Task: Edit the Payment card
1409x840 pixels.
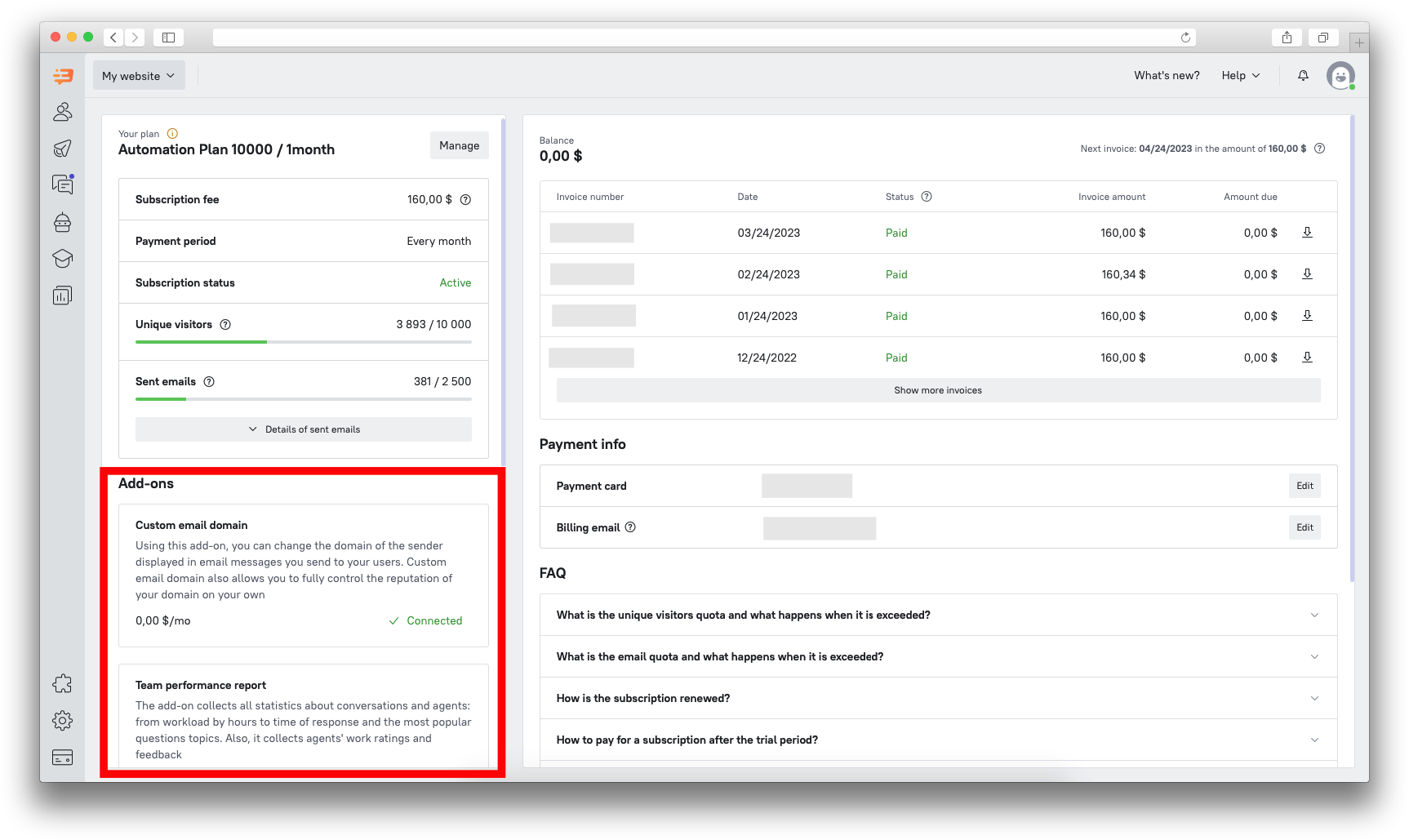Action: coord(1305,486)
